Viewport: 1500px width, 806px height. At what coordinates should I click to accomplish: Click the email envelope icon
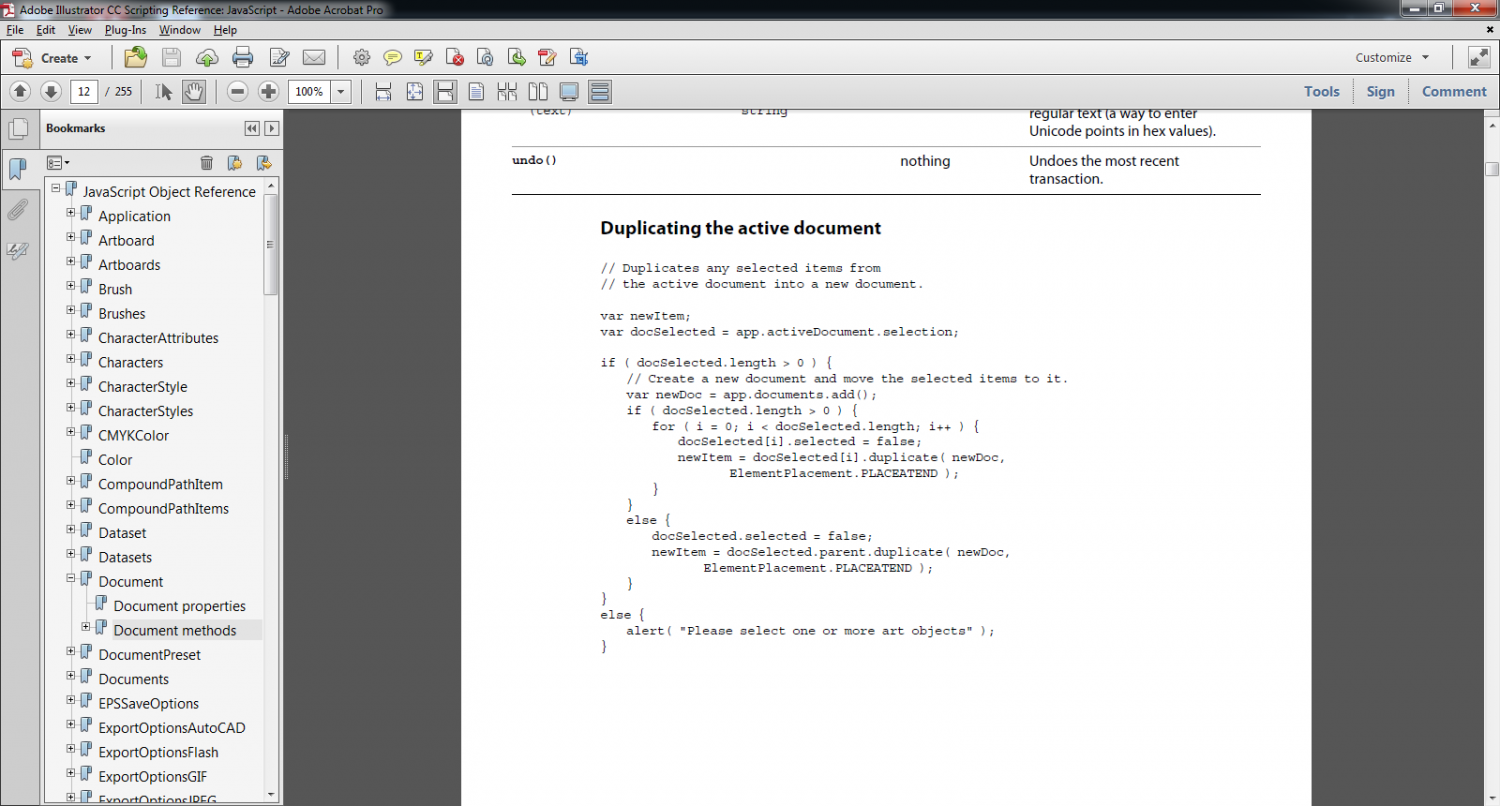coord(314,57)
